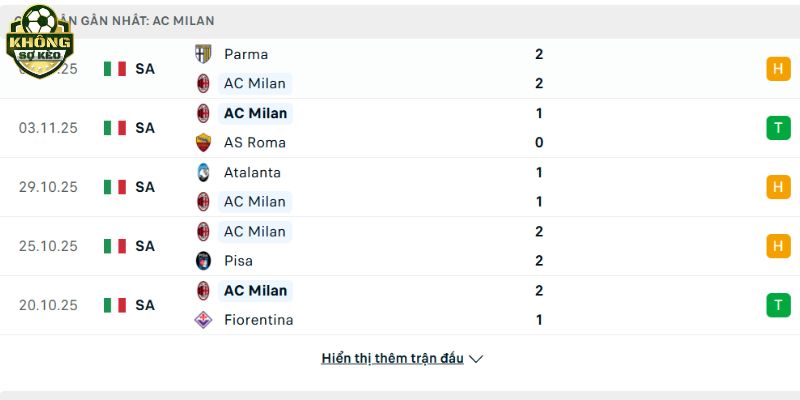Open the Parma team name link
This screenshot has width=800, height=400.
pyautogui.click(x=246, y=54)
